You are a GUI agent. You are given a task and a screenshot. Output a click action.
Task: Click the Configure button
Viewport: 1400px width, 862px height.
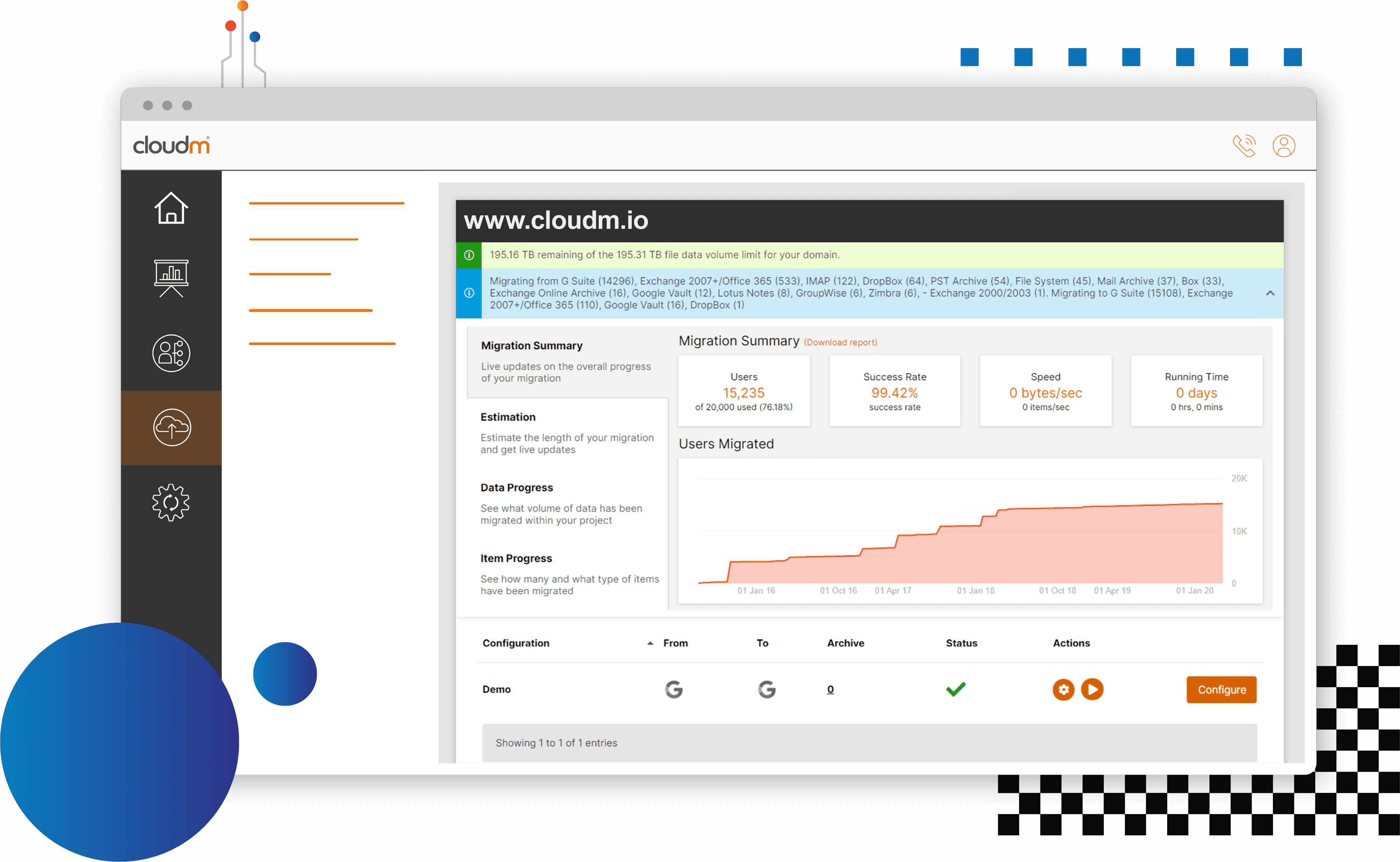pos(1222,689)
